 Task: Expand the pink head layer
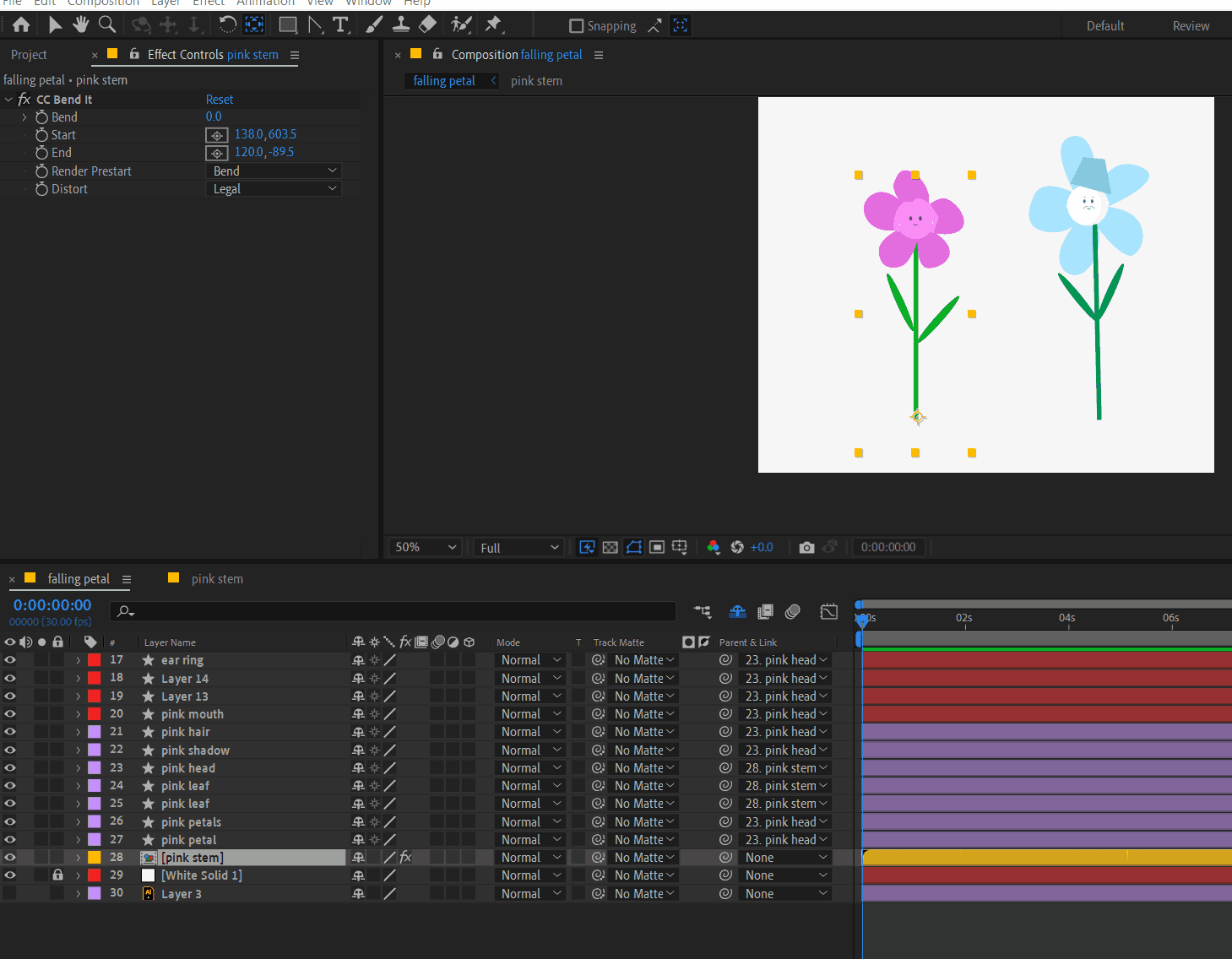(79, 768)
